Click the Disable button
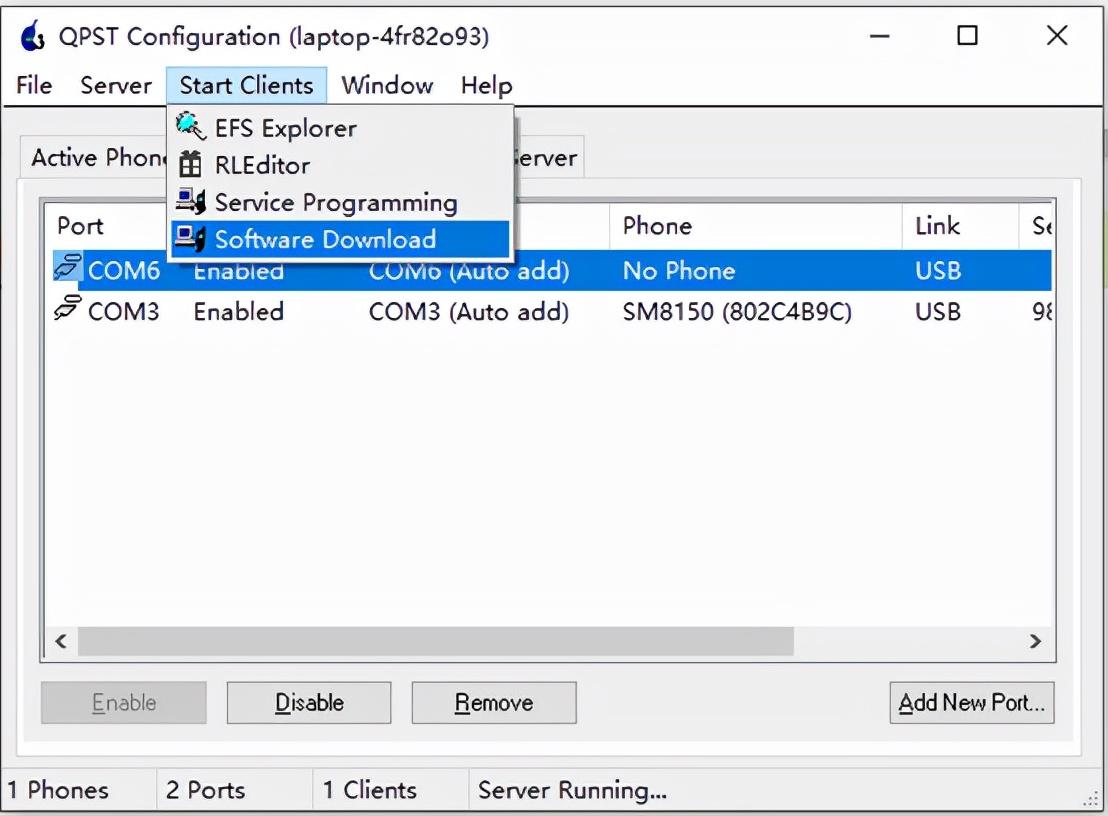The image size is (1108, 816). click(309, 702)
